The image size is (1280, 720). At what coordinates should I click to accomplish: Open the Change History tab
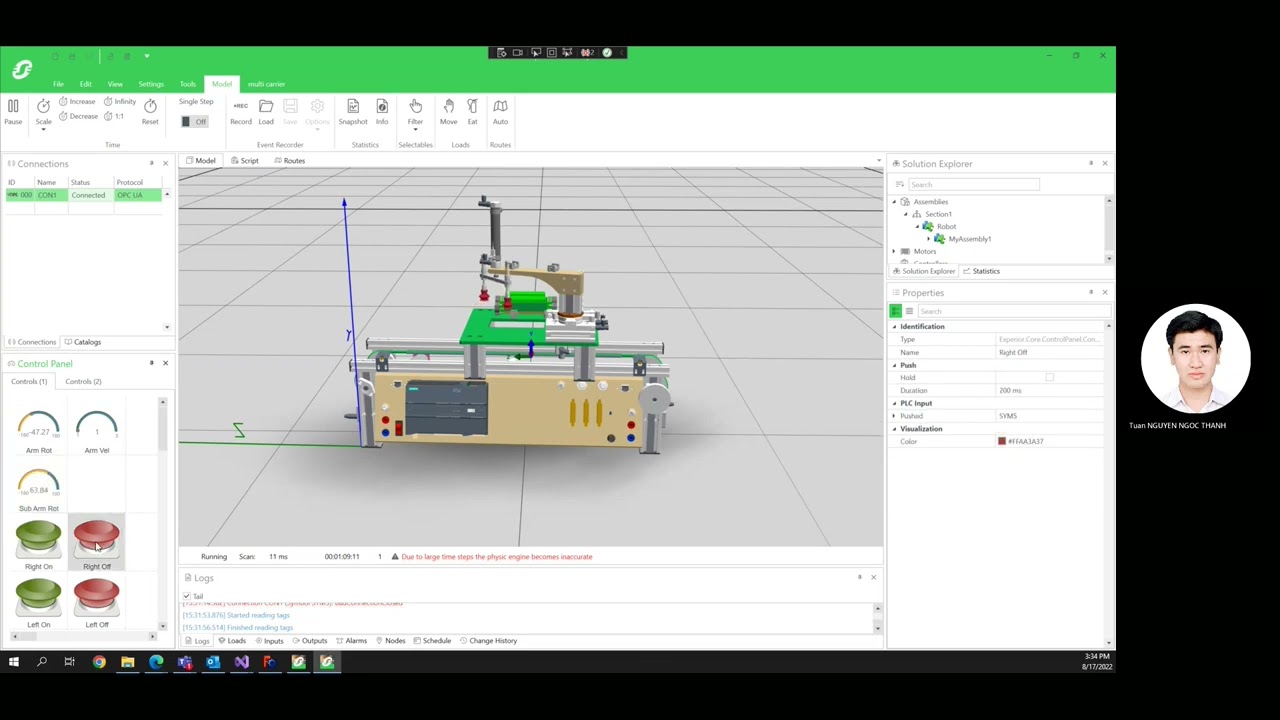(488, 641)
